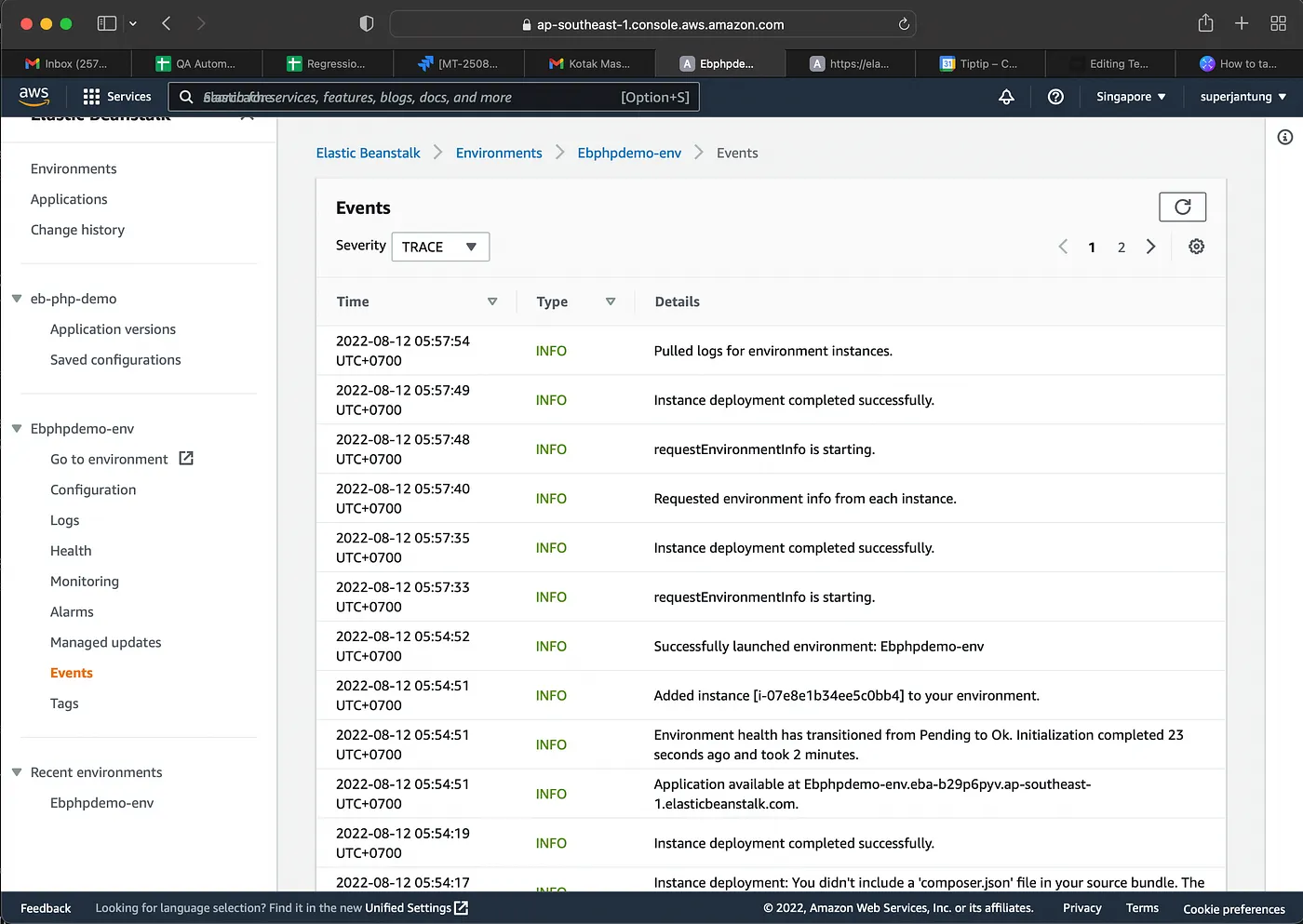This screenshot has width=1303, height=924.
Task: Switch to the How to ta... tab
Action: (x=1239, y=63)
